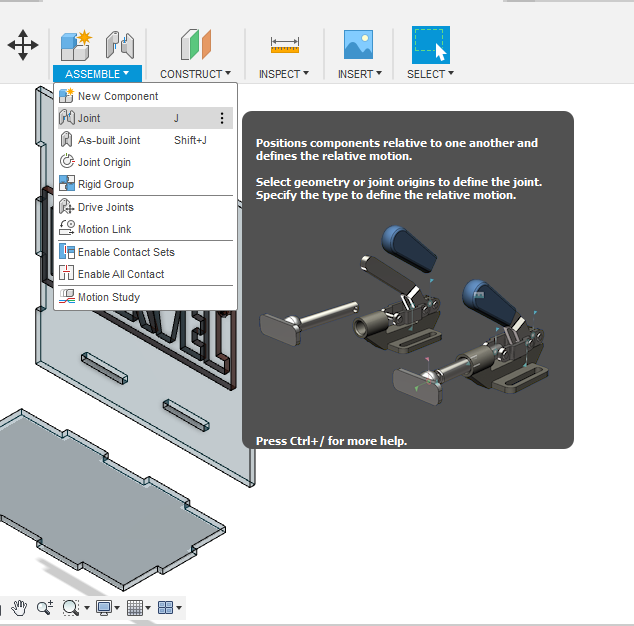Choose Rigid Group menu entry
Screen dimensions: 634x626
tap(145, 184)
